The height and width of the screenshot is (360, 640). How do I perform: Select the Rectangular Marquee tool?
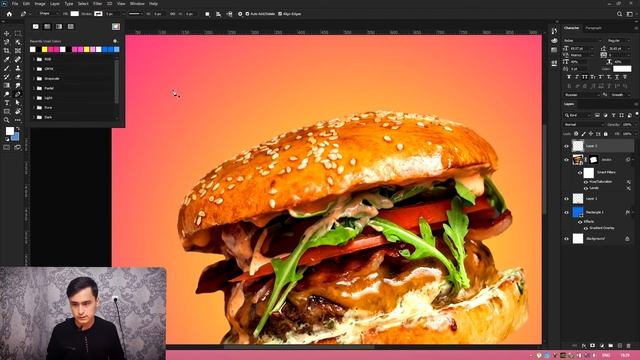click(x=18, y=33)
